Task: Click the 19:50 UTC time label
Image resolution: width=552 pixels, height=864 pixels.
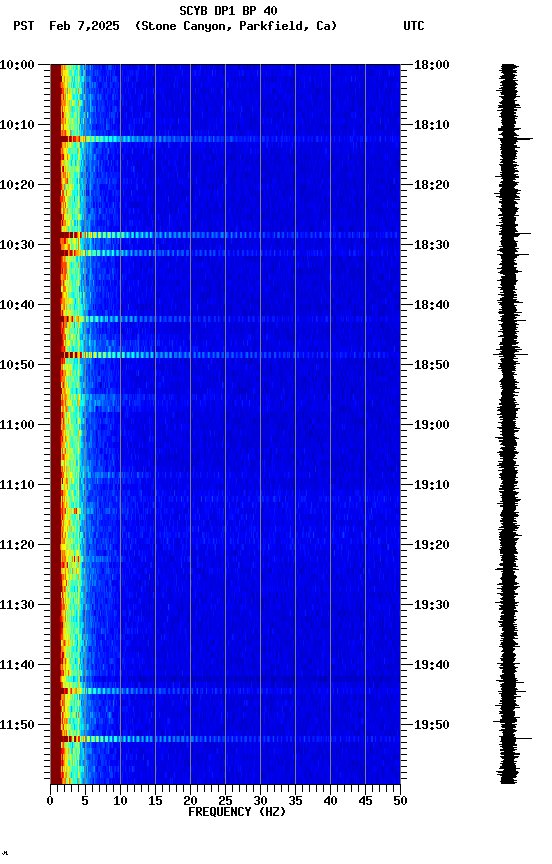Action: [x=432, y=725]
